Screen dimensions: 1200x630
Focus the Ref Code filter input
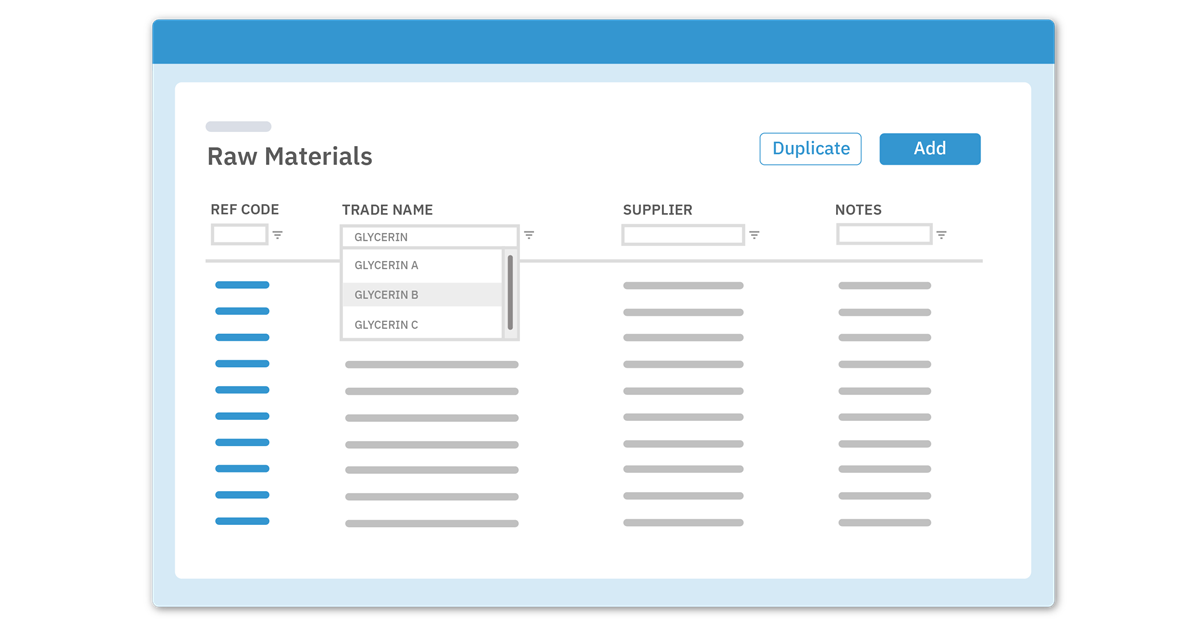click(240, 235)
